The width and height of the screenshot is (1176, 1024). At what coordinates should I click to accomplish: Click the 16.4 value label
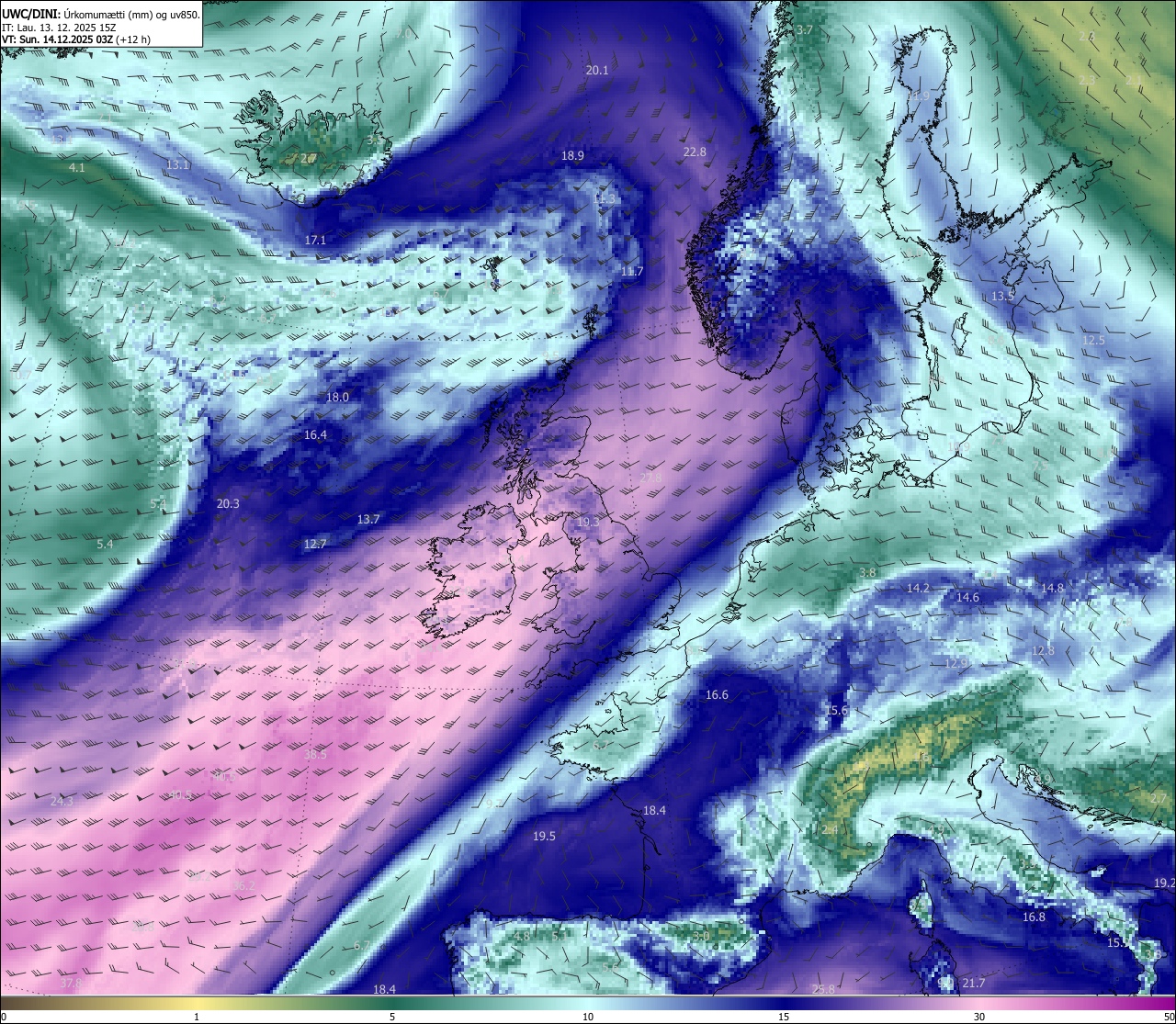coord(315,435)
